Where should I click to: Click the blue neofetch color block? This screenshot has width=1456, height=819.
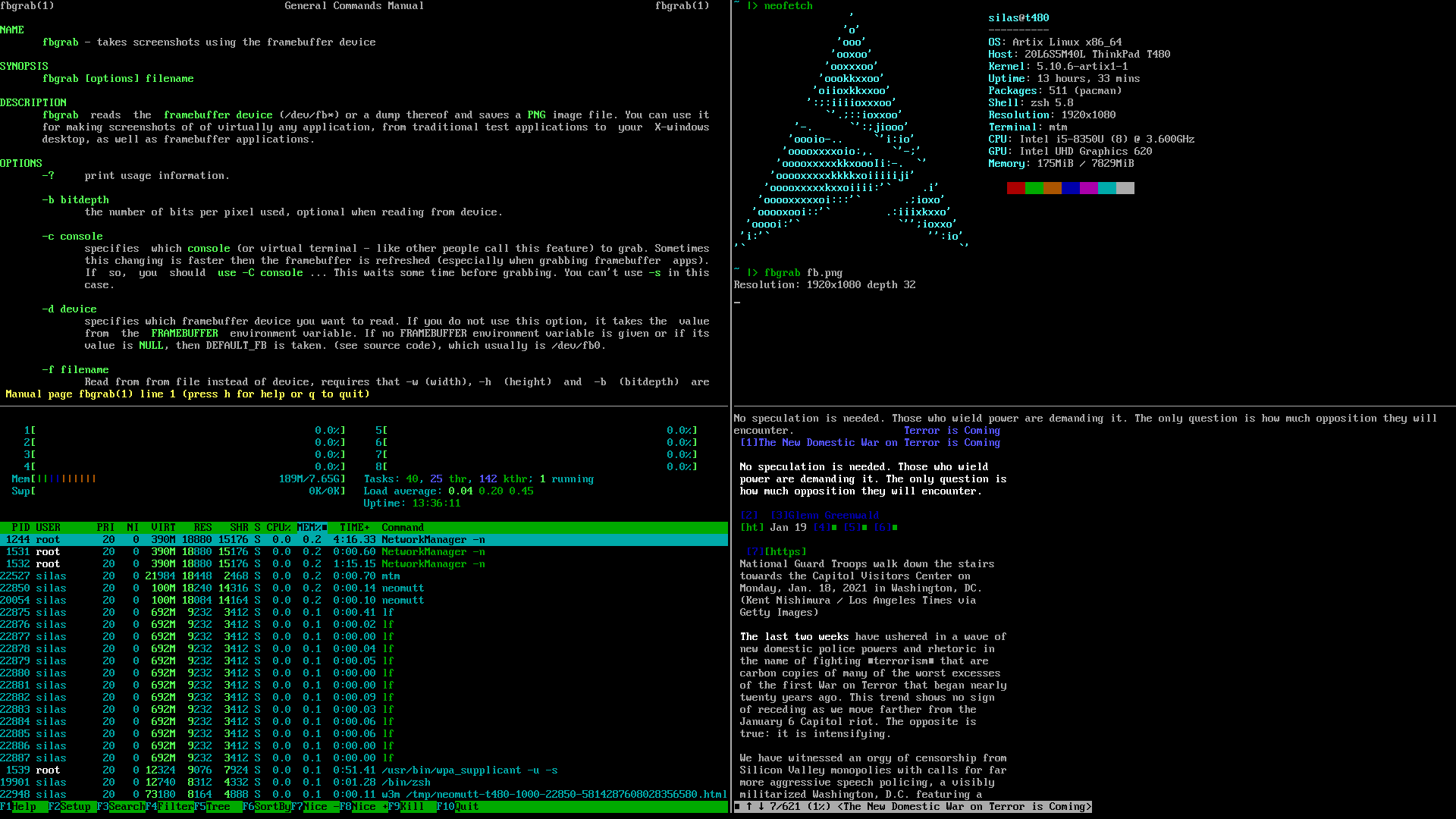coord(1070,187)
